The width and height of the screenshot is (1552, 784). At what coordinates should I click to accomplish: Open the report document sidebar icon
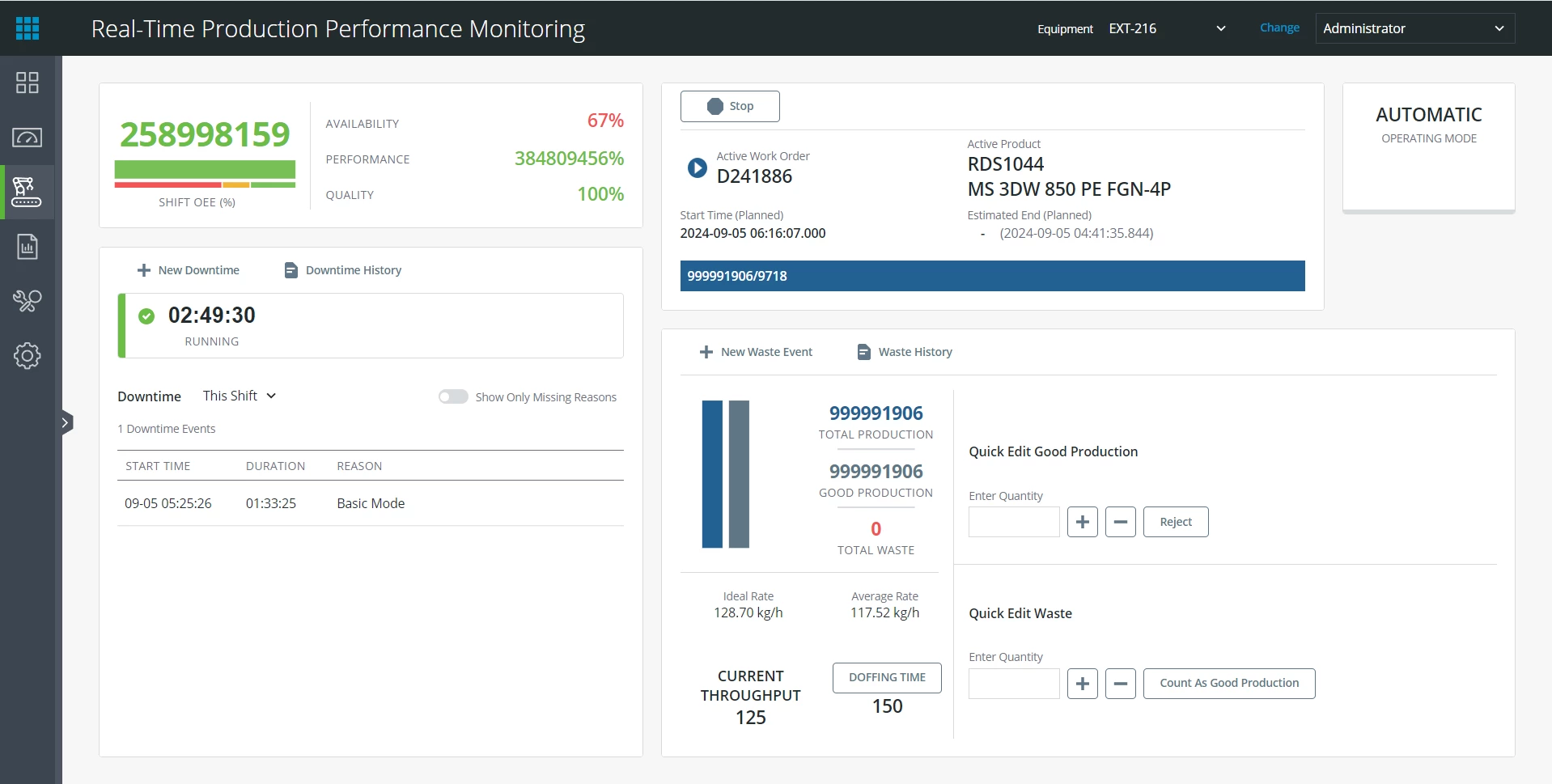[x=28, y=247]
